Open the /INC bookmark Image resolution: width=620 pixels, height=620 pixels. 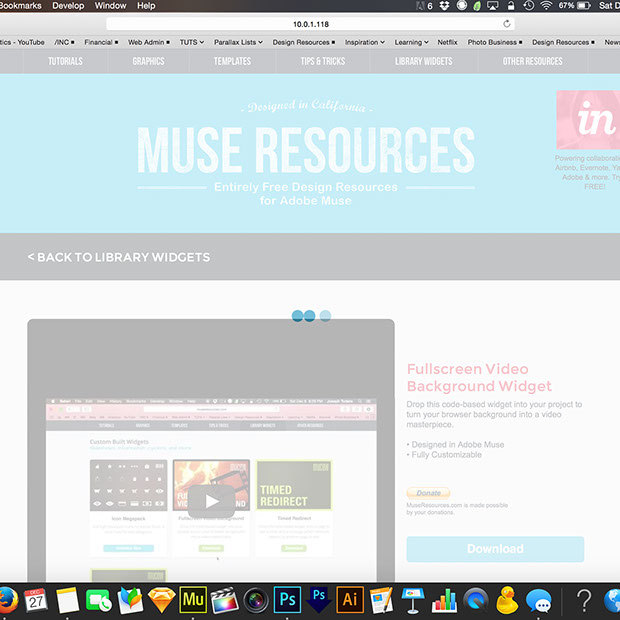pyautogui.click(x=64, y=42)
